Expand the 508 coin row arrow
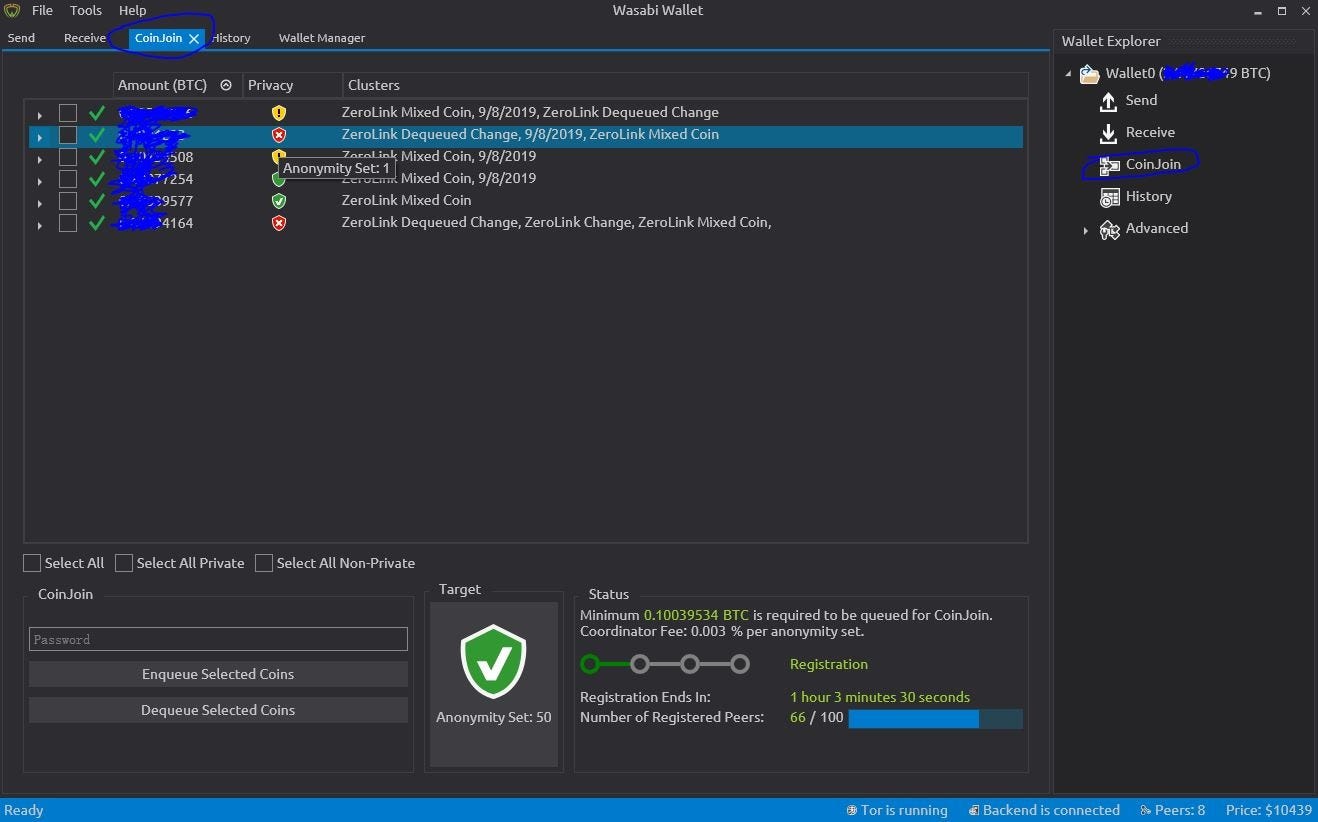The height and width of the screenshot is (822, 1318). pos(39,158)
